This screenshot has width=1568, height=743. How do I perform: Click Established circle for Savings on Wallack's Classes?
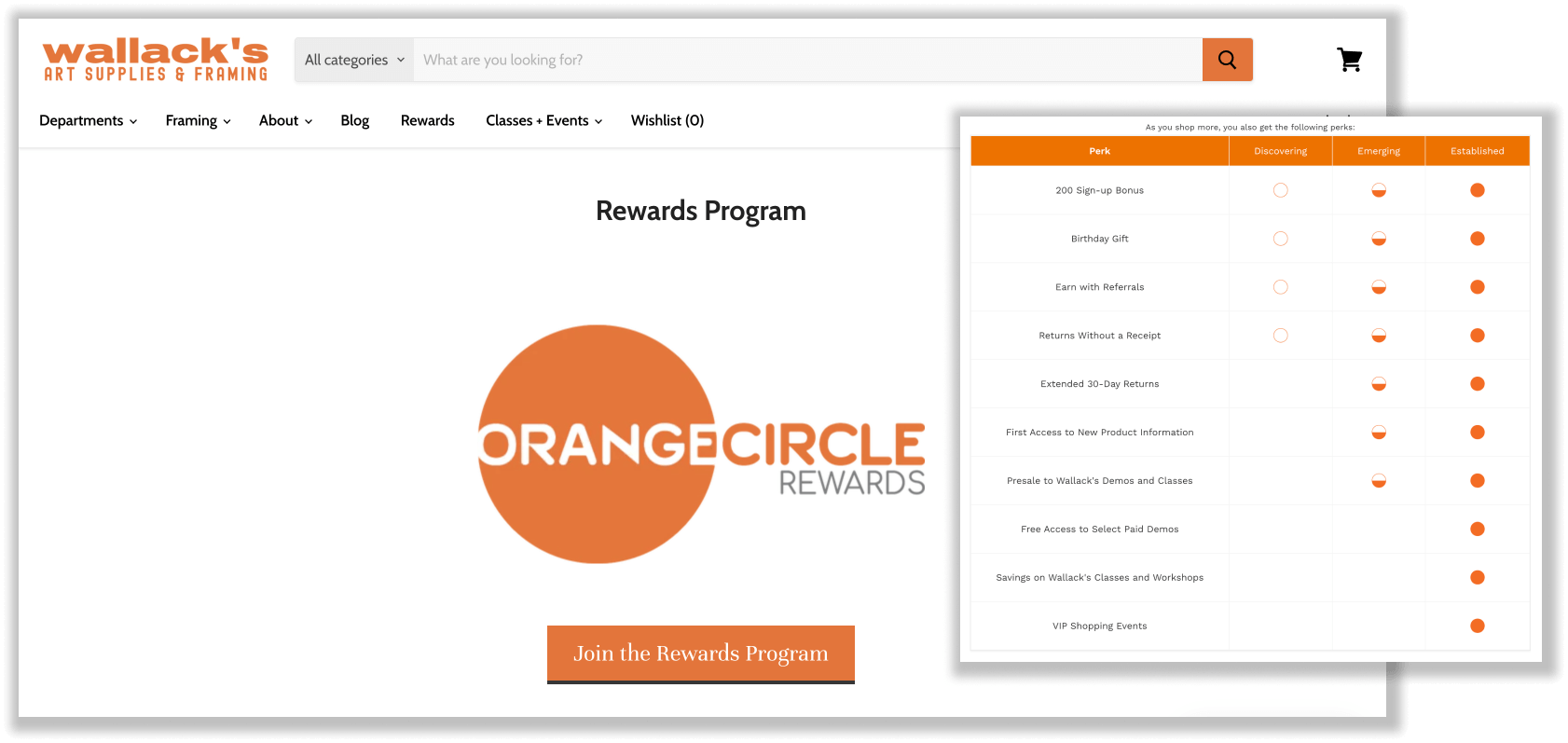click(x=1478, y=578)
